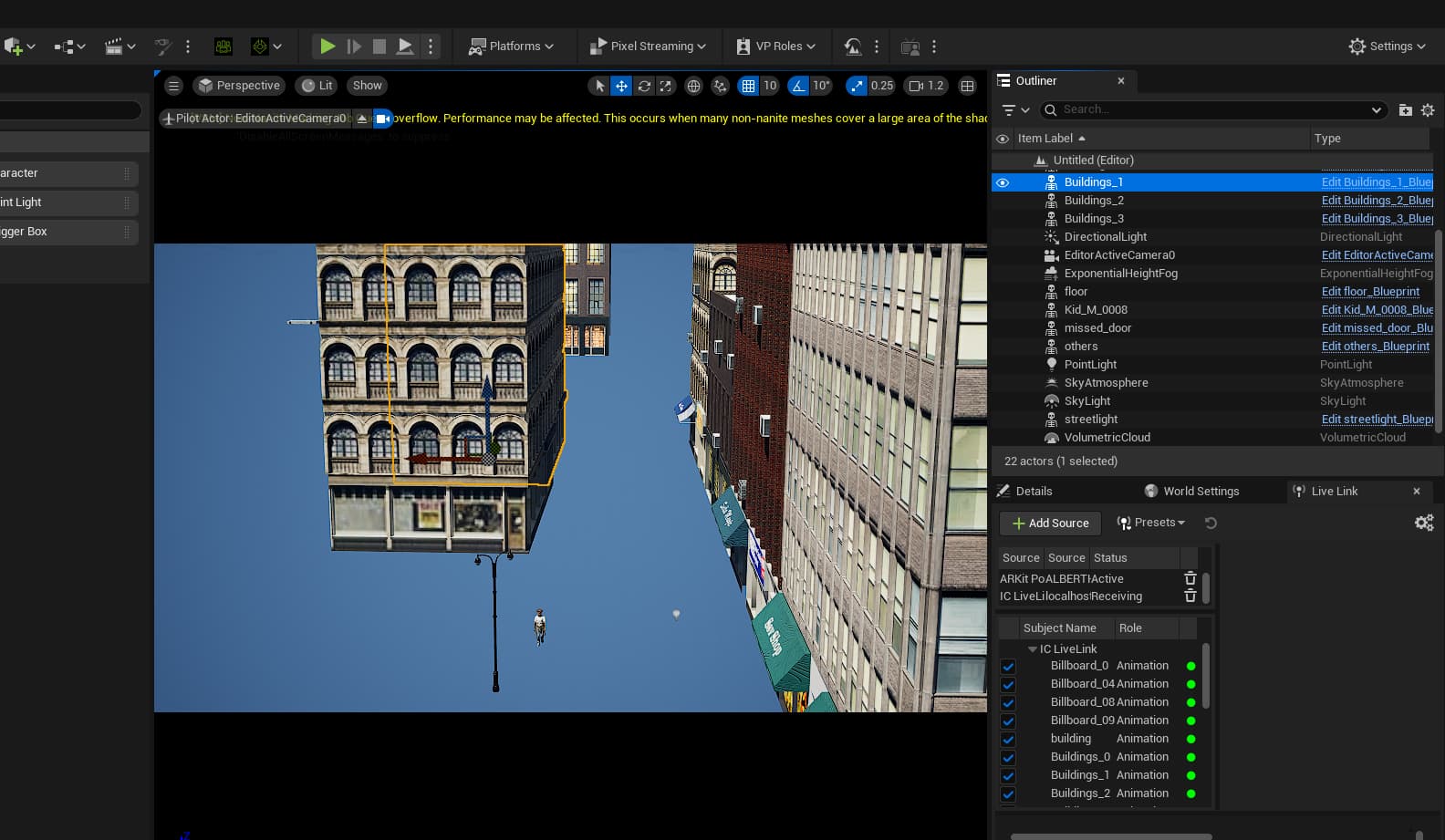Image resolution: width=1445 pixels, height=840 pixels.
Task: Uncheck the Billboard_08 subject checkbox
Action: [1008, 703]
